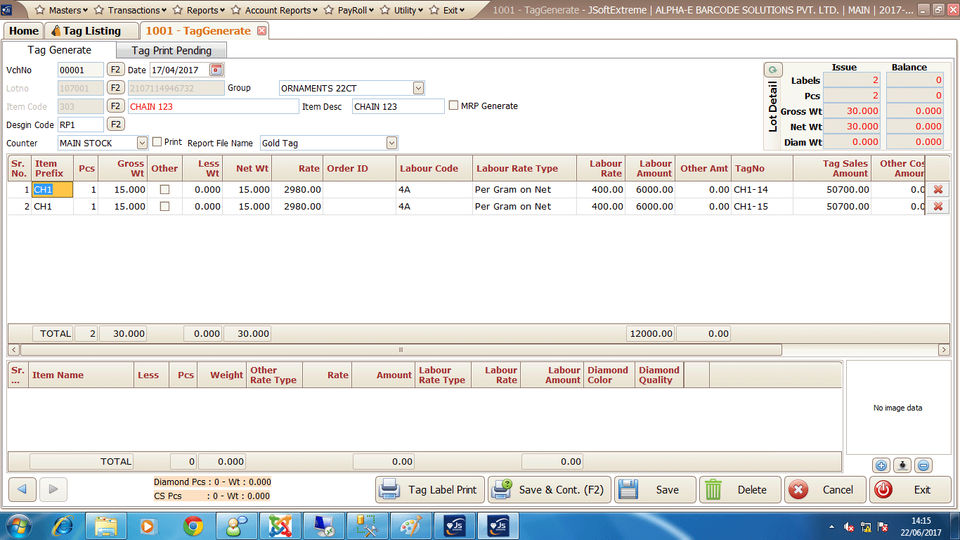Open Google Chrome from taskbar
The height and width of the screenshot is (540, 960).
click(193, 526)
